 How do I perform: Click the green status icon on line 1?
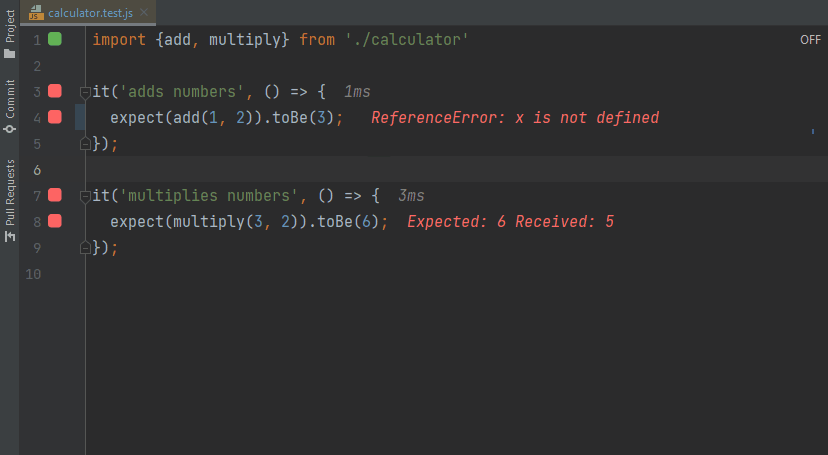(x=55, y=39)
